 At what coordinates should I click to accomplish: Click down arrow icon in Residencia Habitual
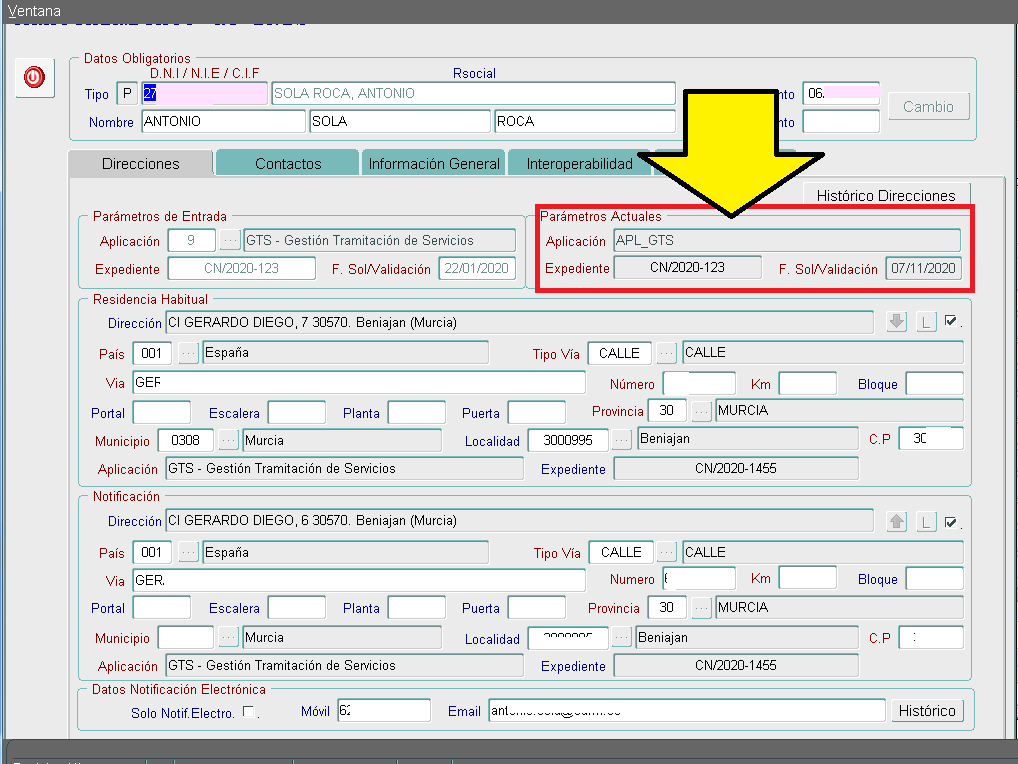click(x=896, y=322)
